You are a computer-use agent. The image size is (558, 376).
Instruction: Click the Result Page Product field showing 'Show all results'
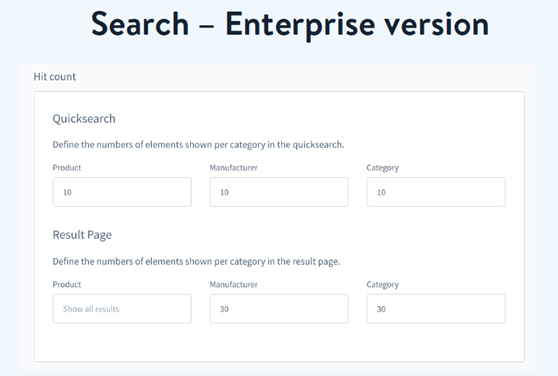tap(122, 309)
